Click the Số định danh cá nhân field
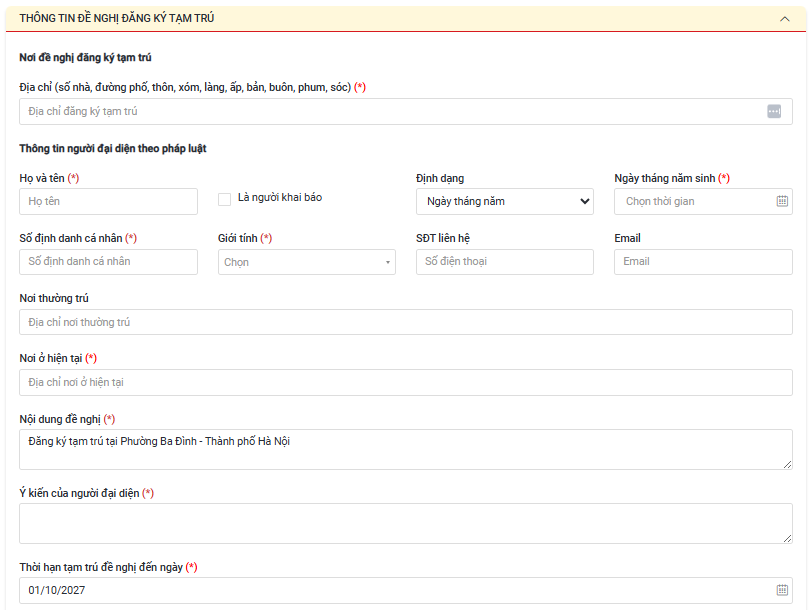Image resolution: width=809 pixels, height=610 pixels. (x=108, y=261)
